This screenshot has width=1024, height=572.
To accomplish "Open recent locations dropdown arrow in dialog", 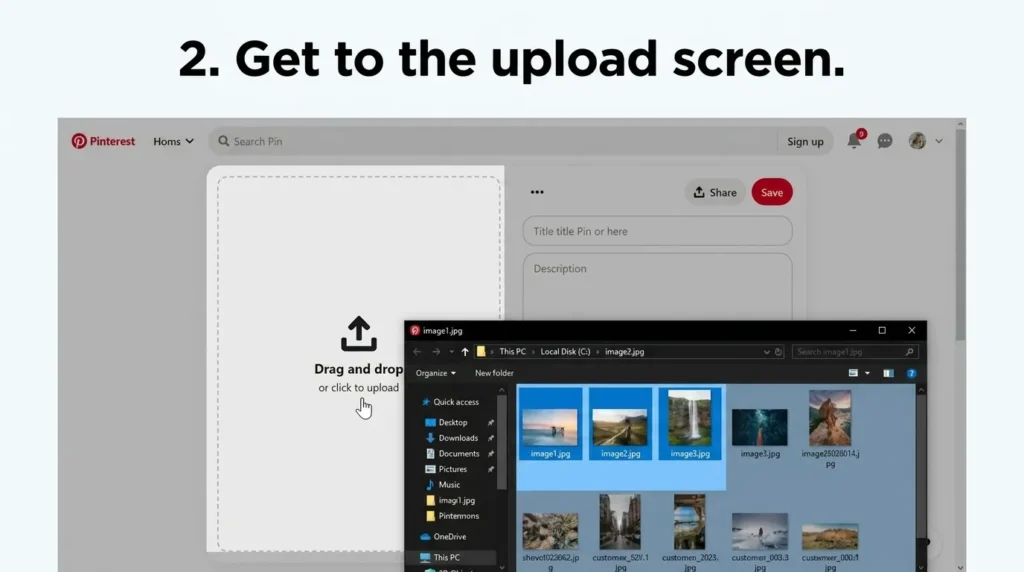I will (x=451, y=351).
